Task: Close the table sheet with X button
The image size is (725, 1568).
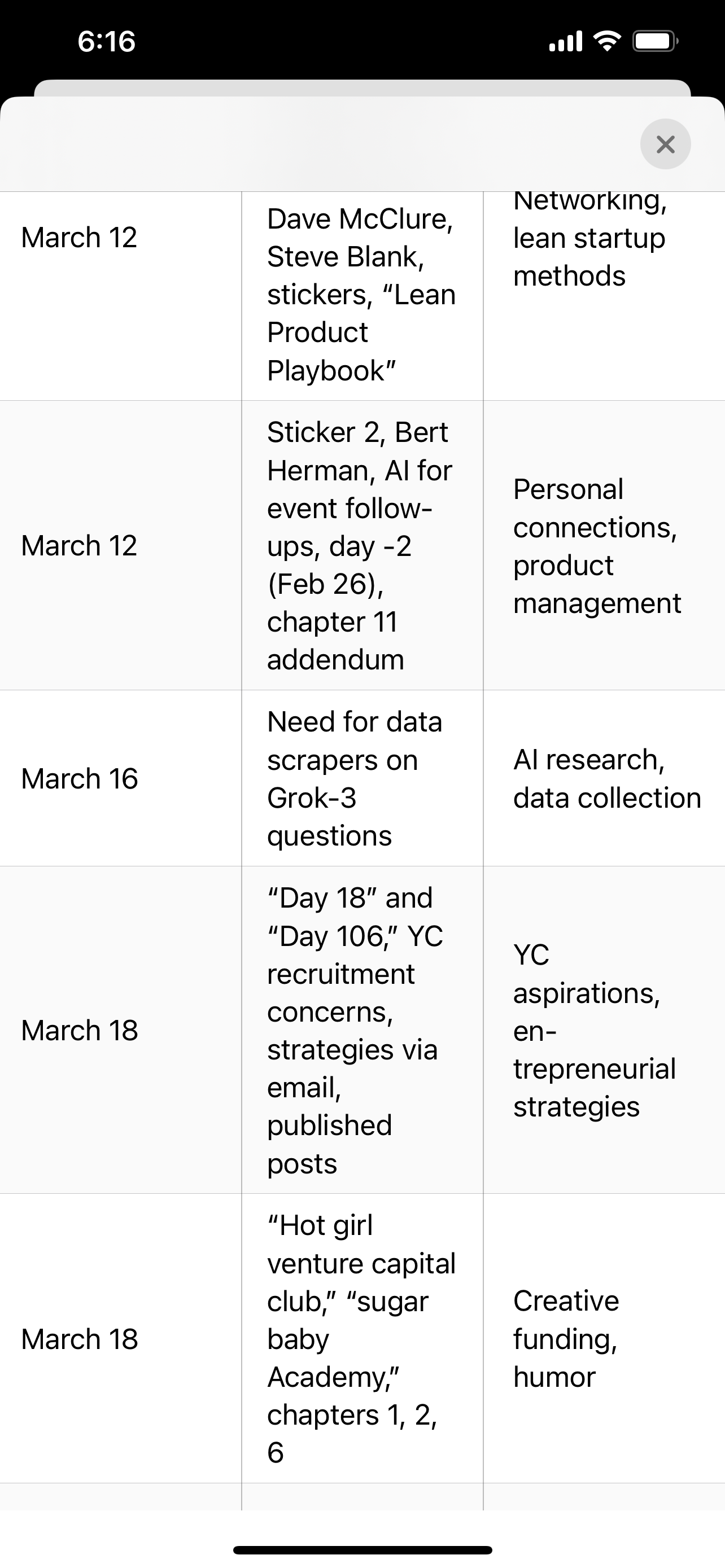Action: pos(665,144)
